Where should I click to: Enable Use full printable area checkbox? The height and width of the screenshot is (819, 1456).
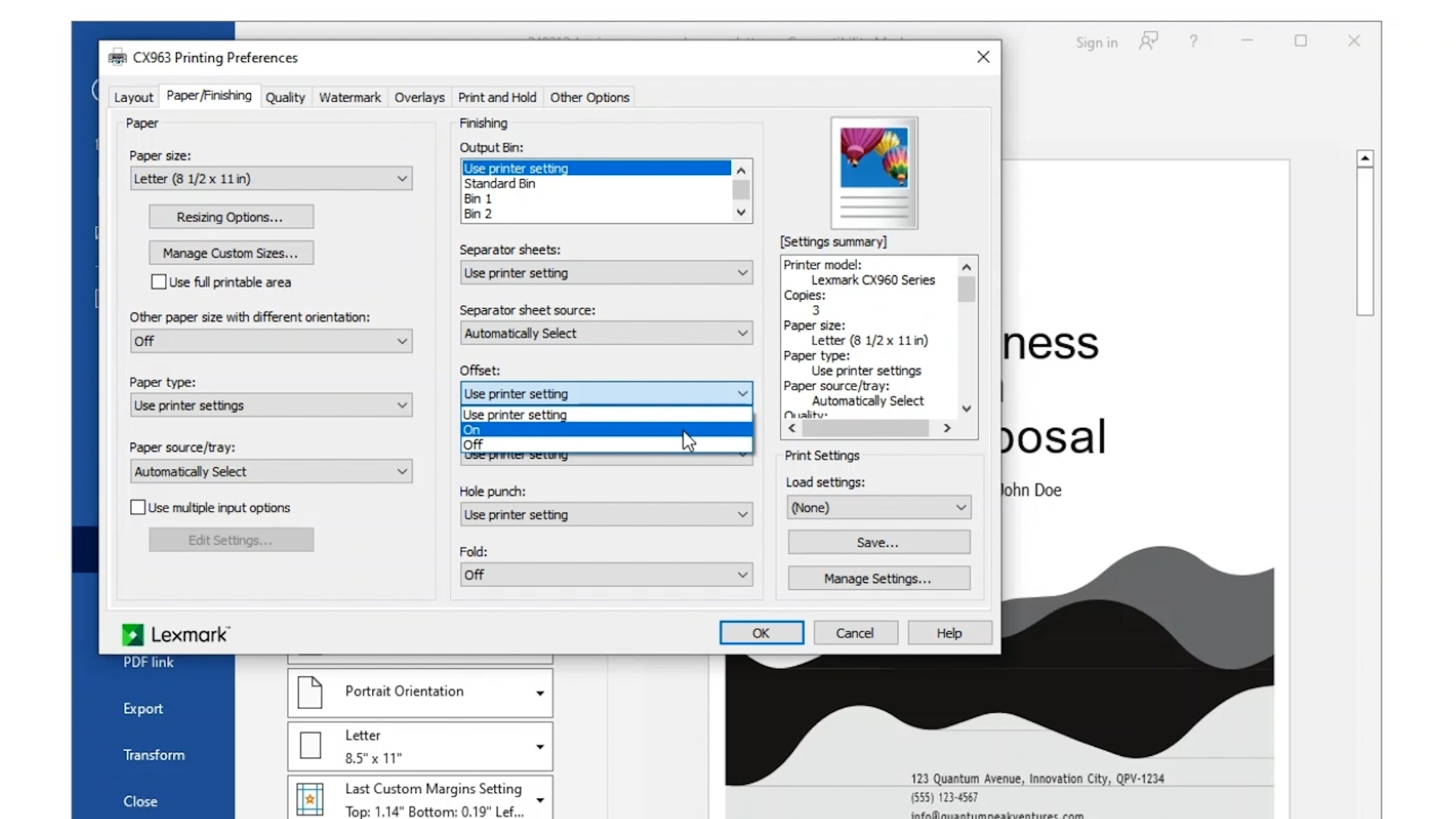coord(158,282)
